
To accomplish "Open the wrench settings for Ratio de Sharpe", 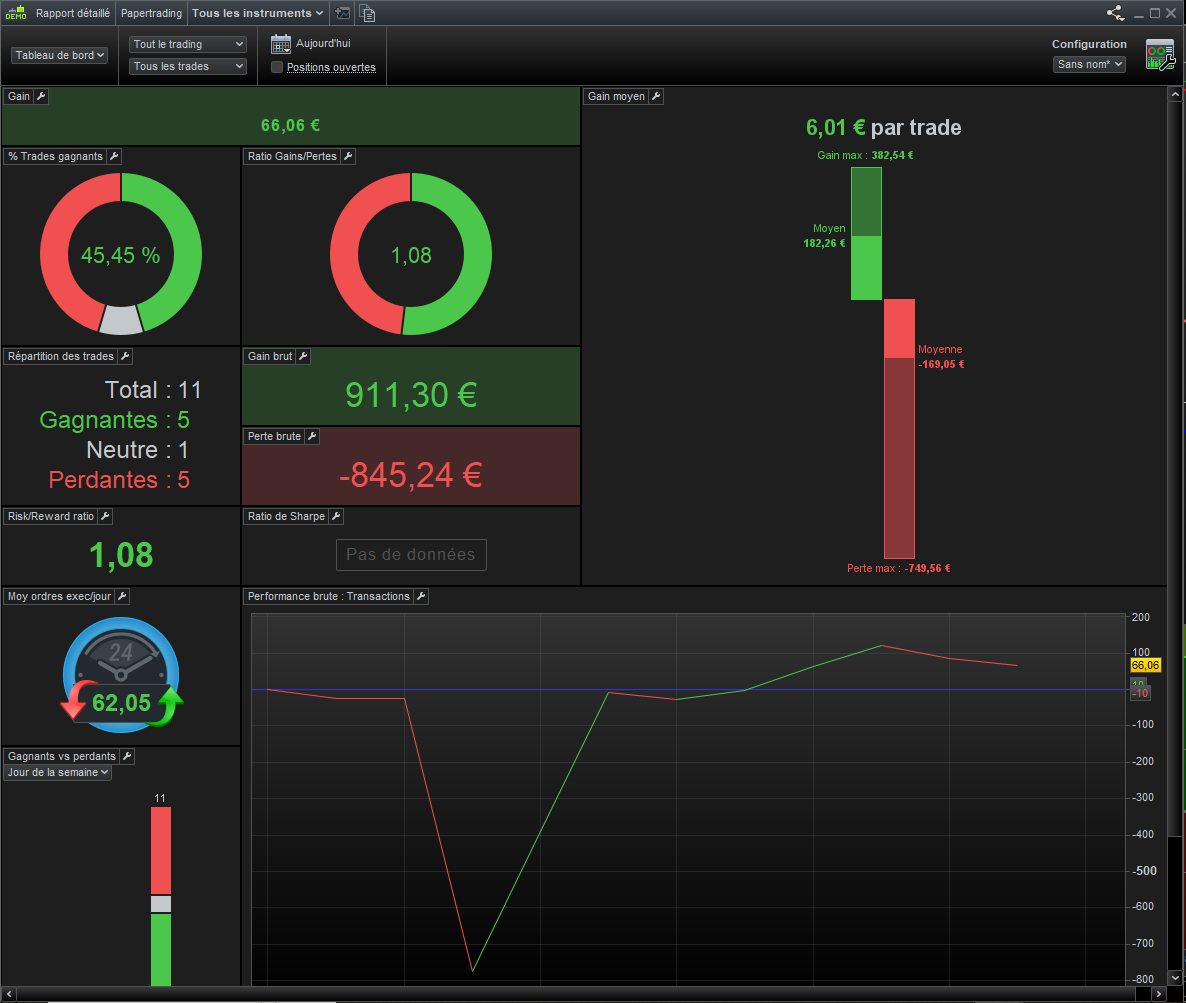I will click(x=337, y=517).
